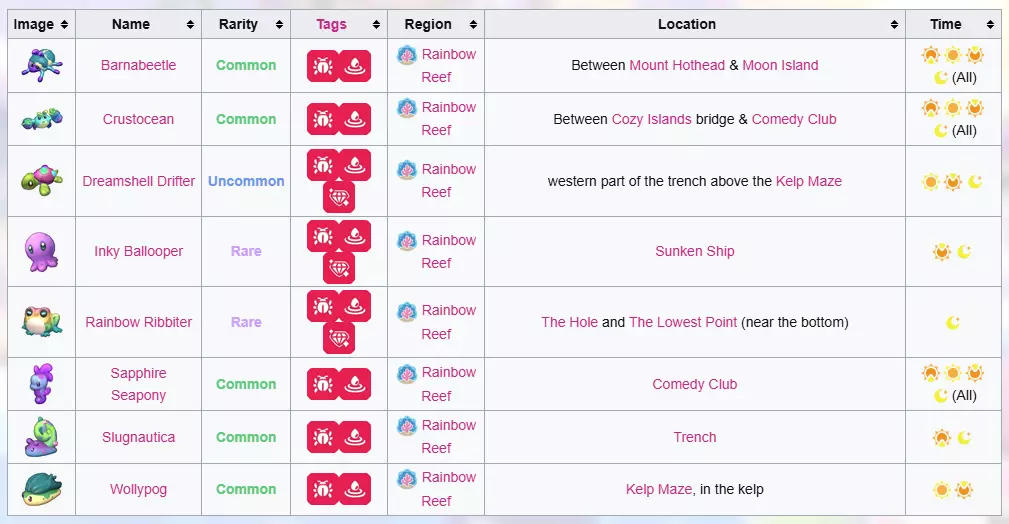Screen dimensions: 1009x524
Task: Click the gem tag icon in Dreamshell Drifter row
Action: click(339, 197)
